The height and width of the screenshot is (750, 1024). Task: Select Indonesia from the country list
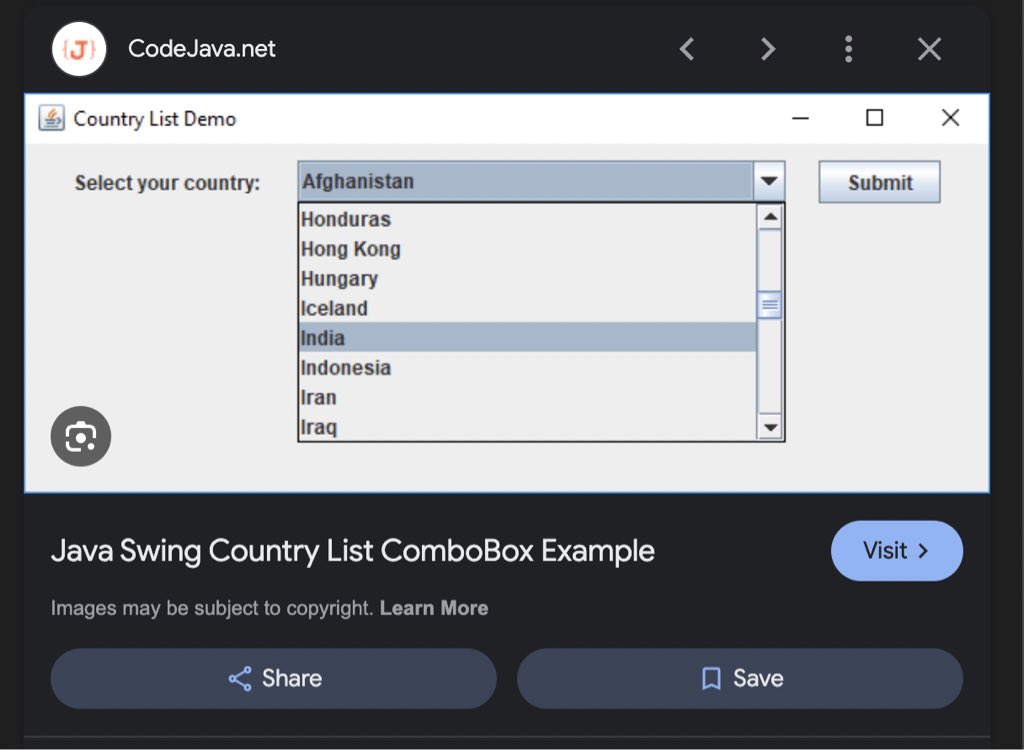(528, 367)
